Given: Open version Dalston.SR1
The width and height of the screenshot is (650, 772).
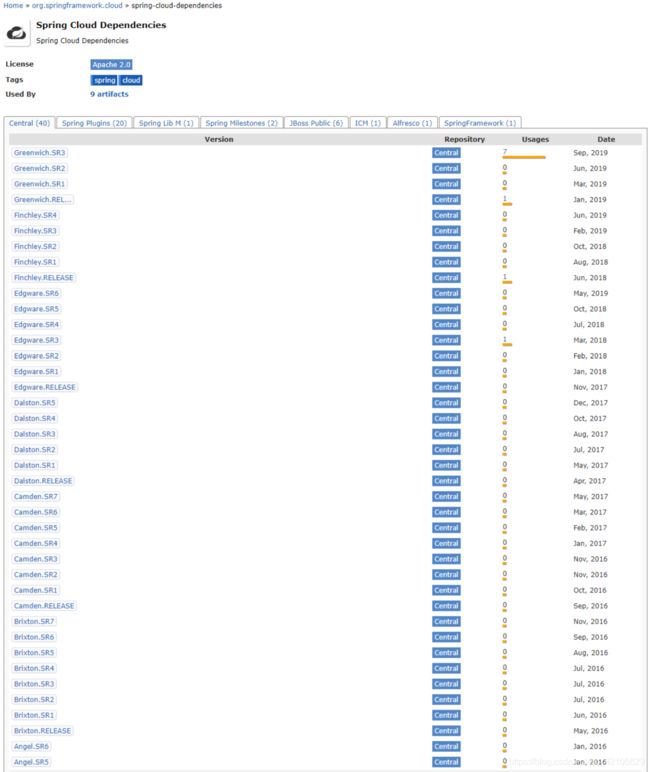Looking at the screenshot, I should [35, 465].
